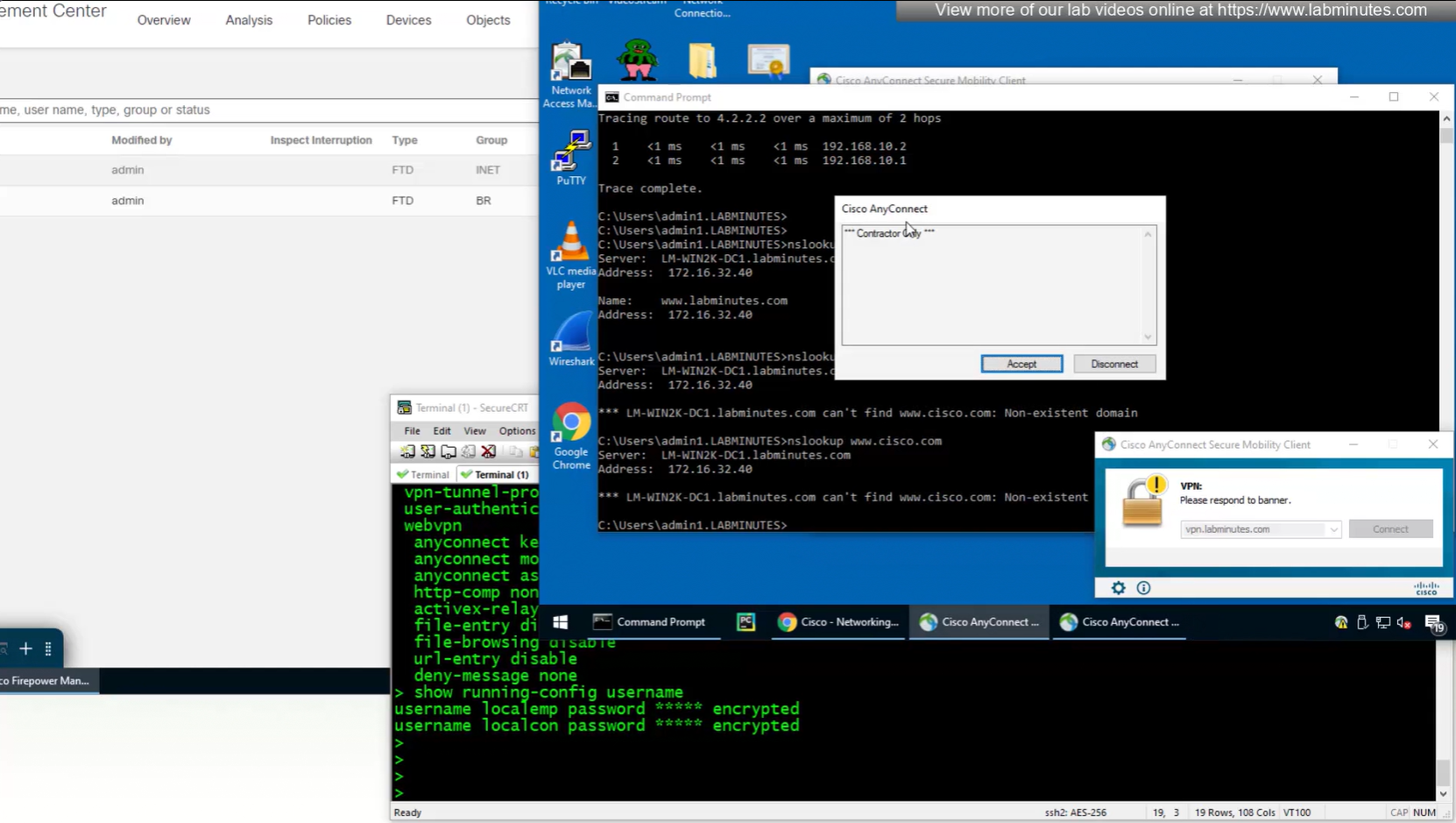Click SecureCRT disconnect red X toolbar icon
The width and height of the screenshot is (1456, 823).
pyautogui.click(x=489, y=452)
